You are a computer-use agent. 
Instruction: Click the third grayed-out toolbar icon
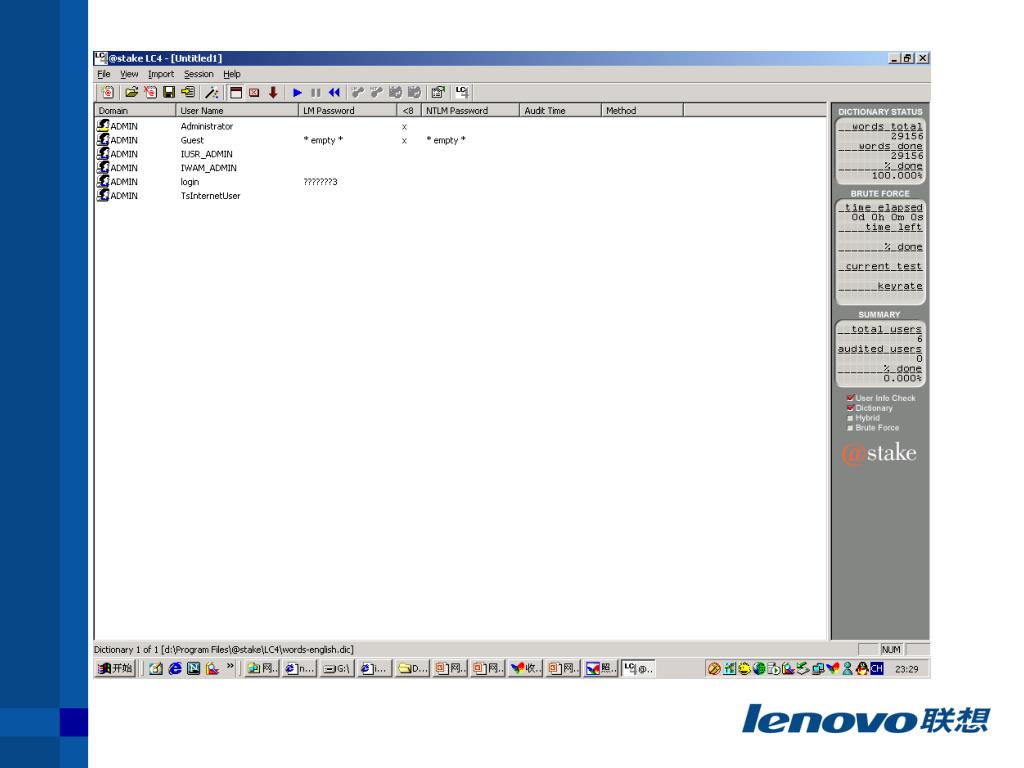point(396,93)
